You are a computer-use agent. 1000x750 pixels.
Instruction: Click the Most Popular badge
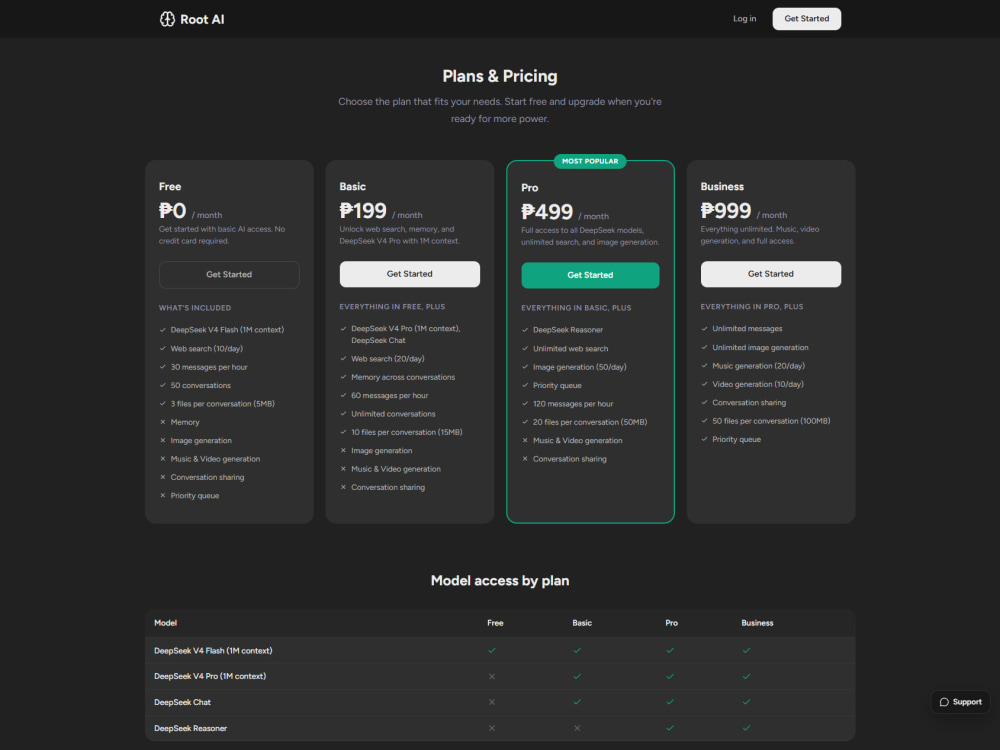(x=590, y=161)
